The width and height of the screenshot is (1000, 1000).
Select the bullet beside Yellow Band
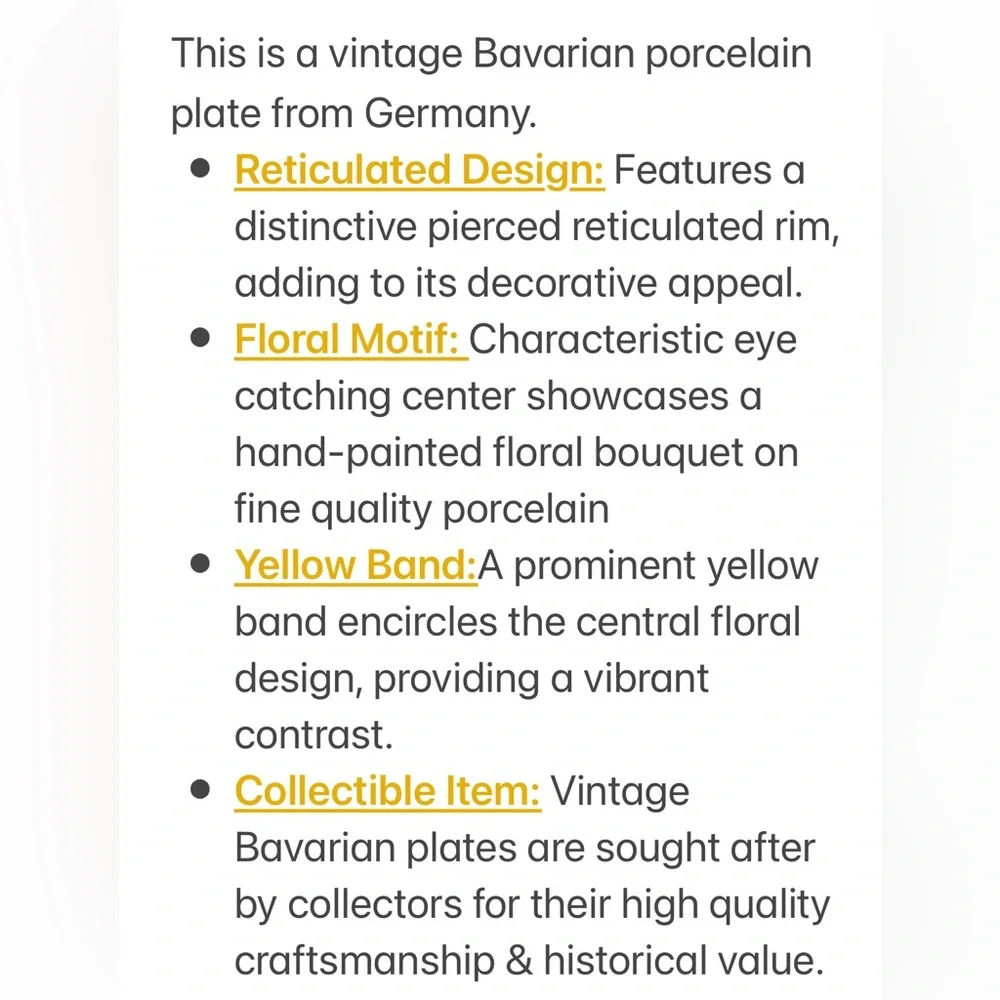point(200,563)
